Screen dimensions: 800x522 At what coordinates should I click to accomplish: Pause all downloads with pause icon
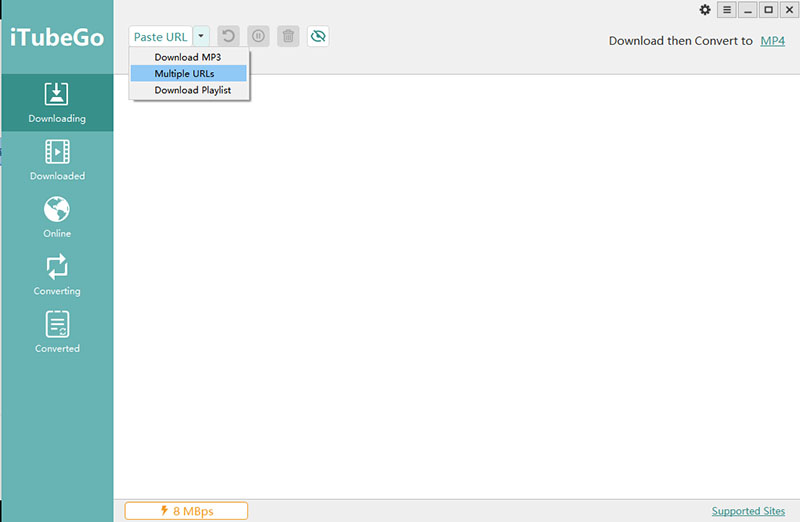click(259, 36)
